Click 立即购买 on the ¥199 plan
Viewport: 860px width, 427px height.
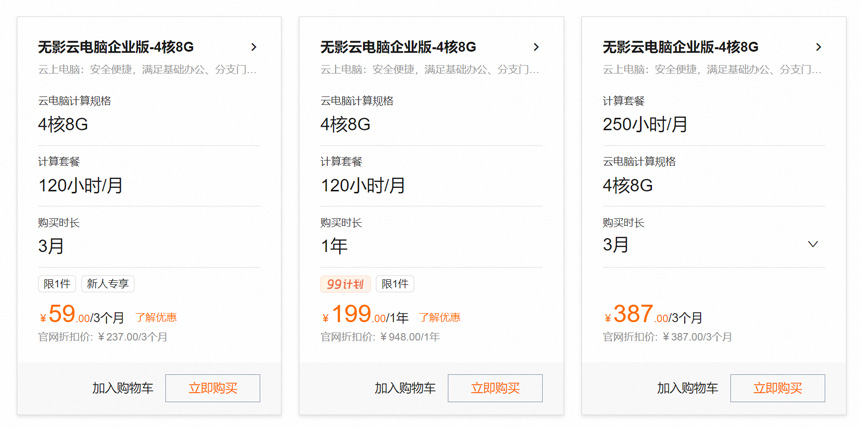pyautogui.click(x=495, y=388)
